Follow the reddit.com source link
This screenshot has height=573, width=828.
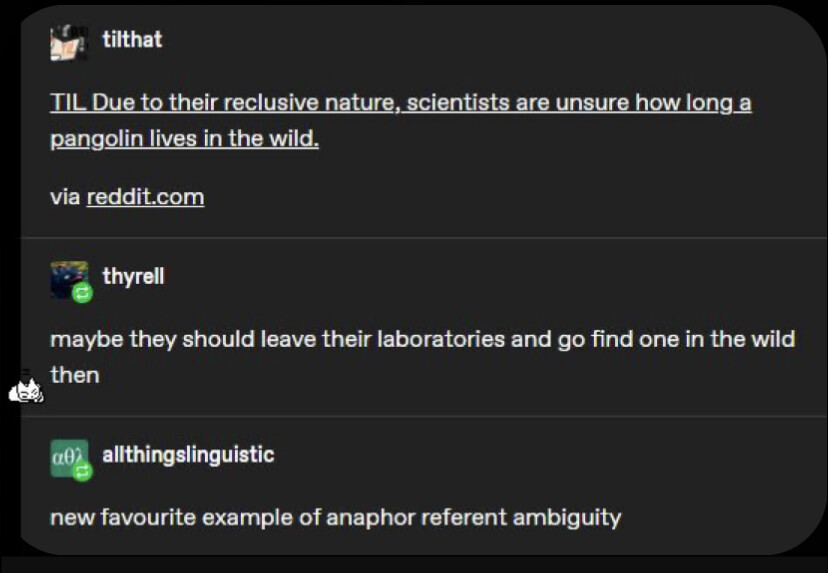click(x=145, y=196)
